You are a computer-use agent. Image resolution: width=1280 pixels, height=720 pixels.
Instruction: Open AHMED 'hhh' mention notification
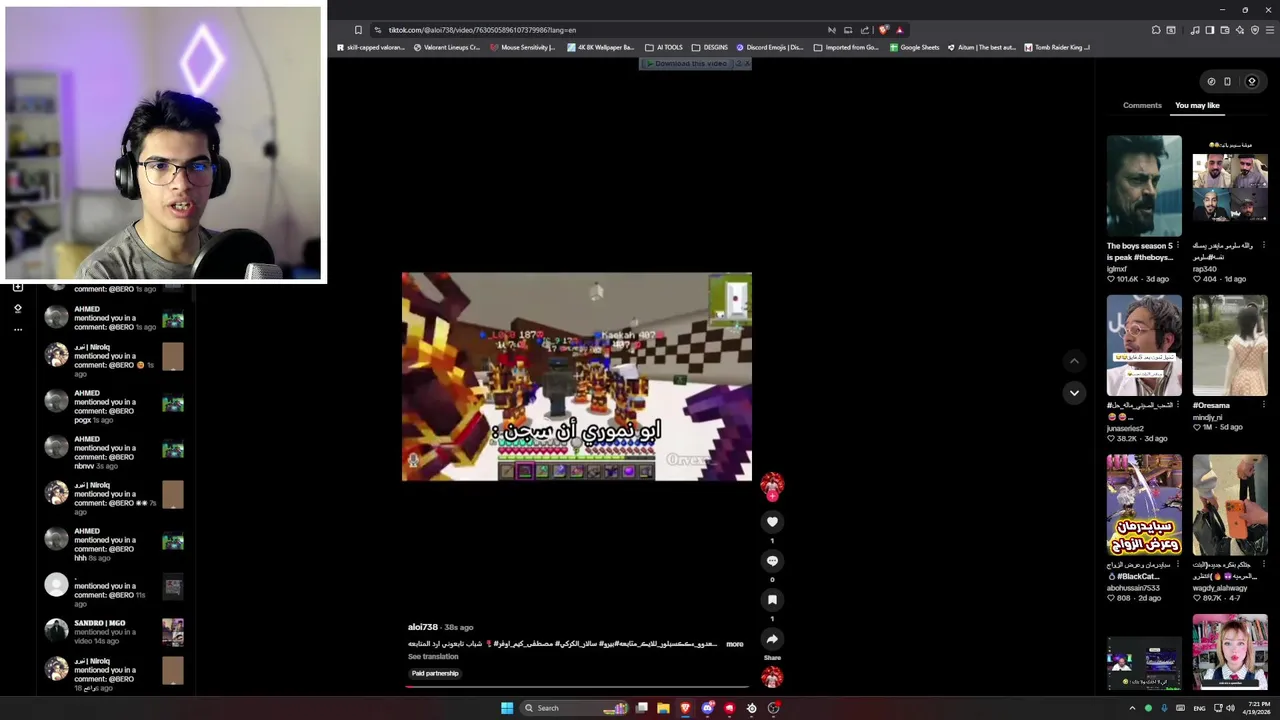point(115,544)
